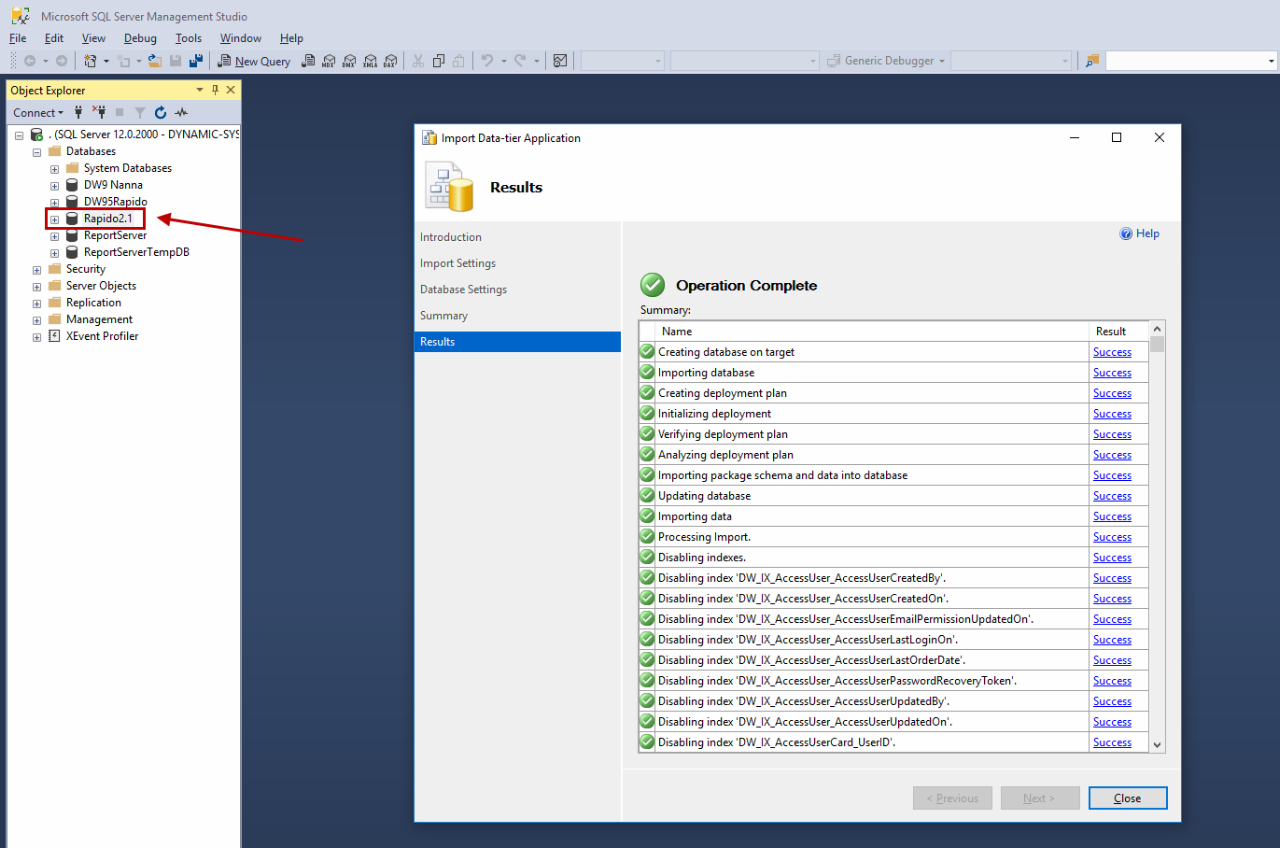Click the New Query toolbar button

(254, 61)
